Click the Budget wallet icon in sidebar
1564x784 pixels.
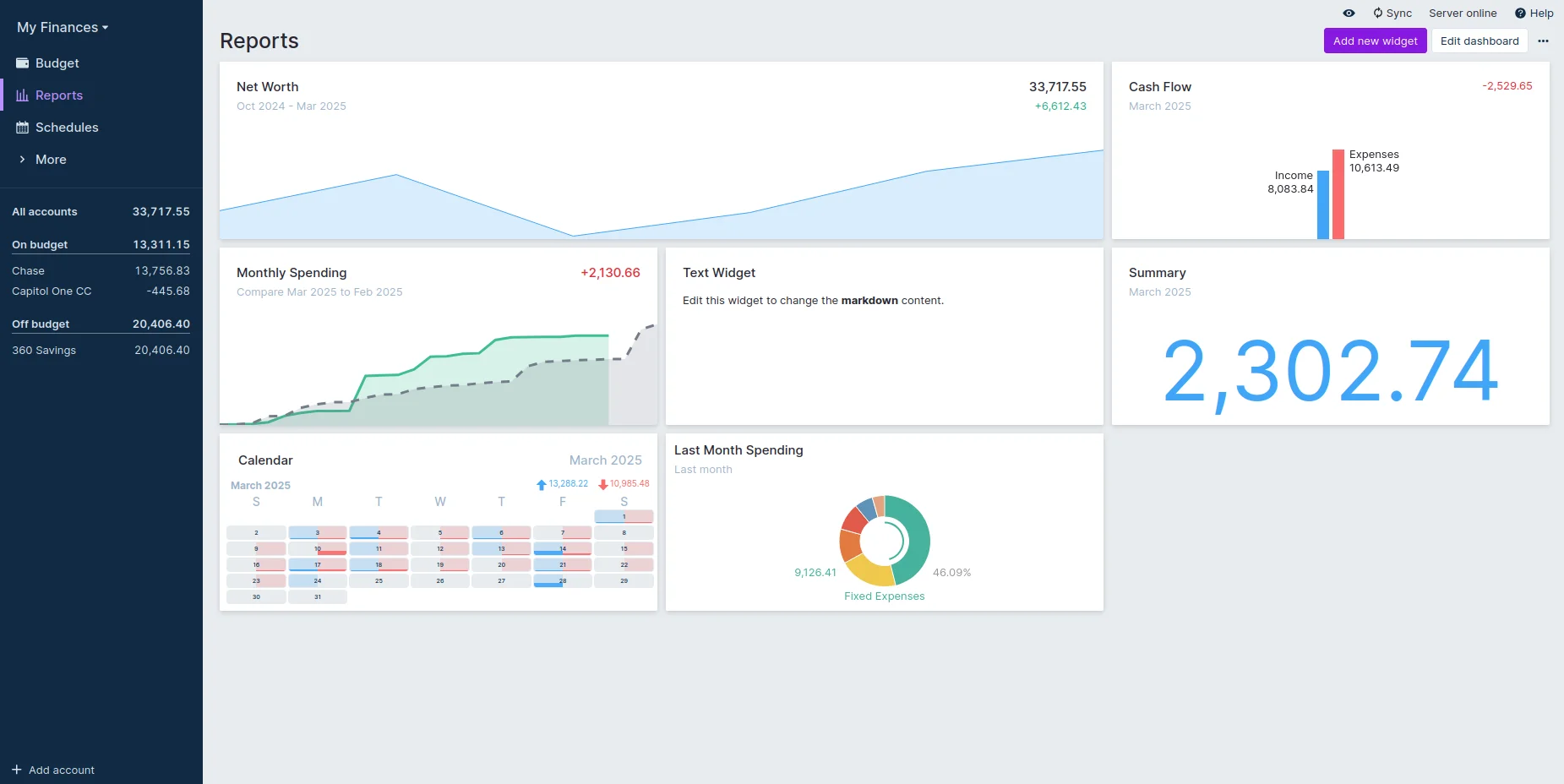[23, 63]
